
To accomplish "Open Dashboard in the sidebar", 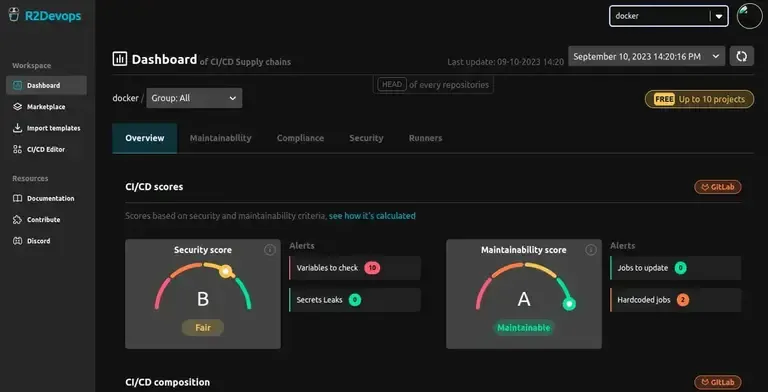I will pyautogui.click(x=47, y=85).
